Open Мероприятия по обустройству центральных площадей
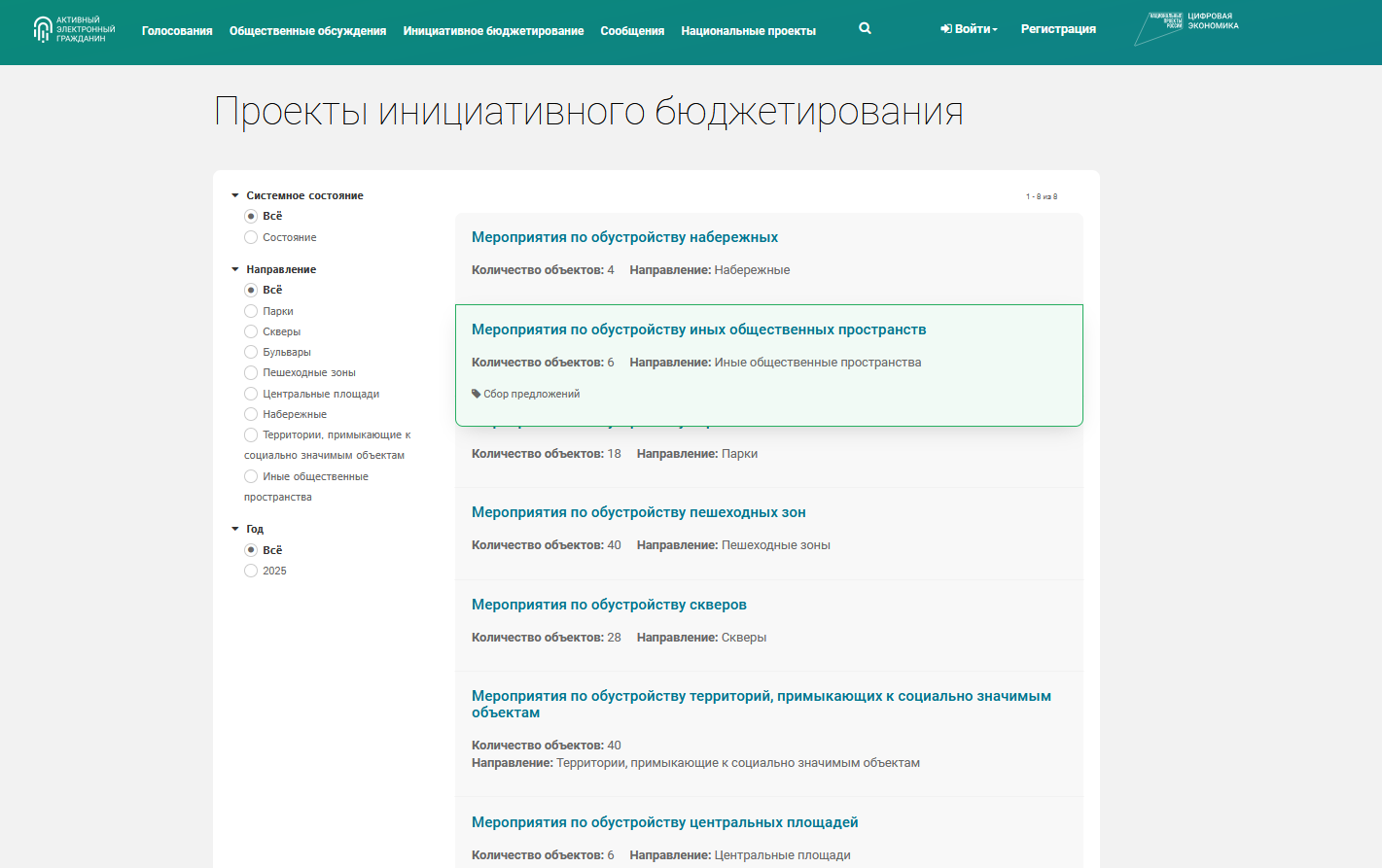 click(x=664, y=822)
